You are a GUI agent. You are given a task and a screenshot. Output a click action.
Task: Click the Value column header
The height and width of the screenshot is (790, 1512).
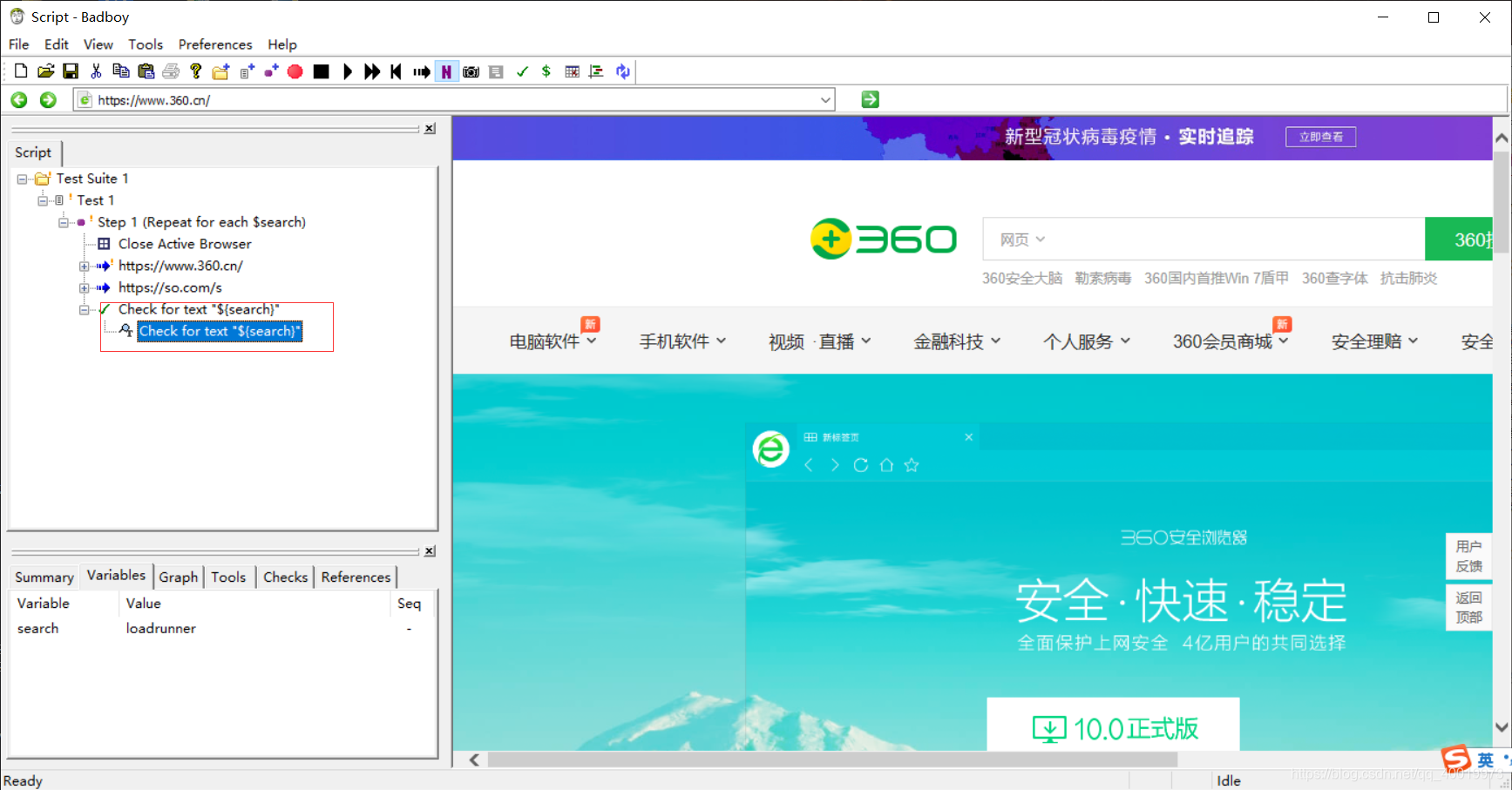[x=255, y=603]
